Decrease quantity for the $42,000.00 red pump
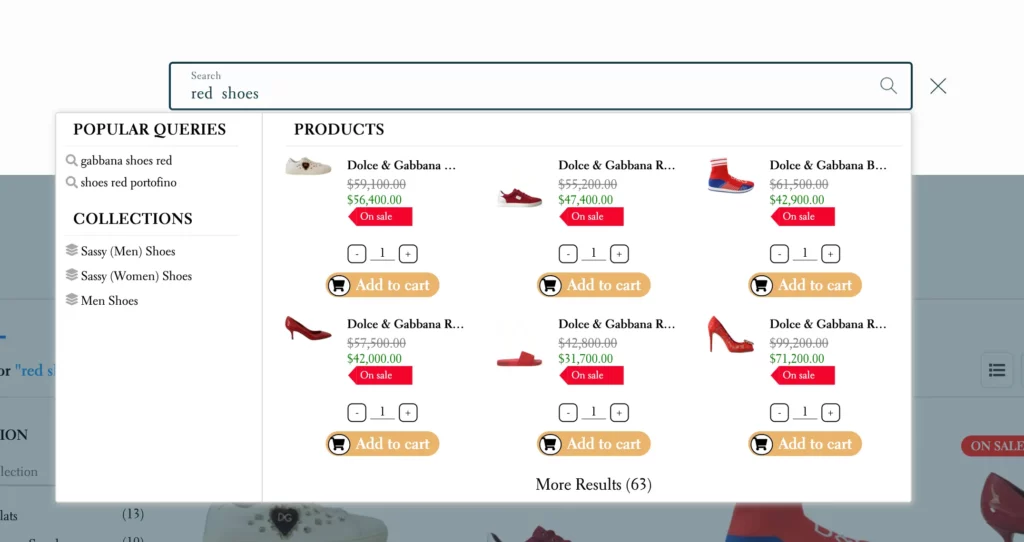Viewport: 1024px width, 542px height. pos(357,413)
